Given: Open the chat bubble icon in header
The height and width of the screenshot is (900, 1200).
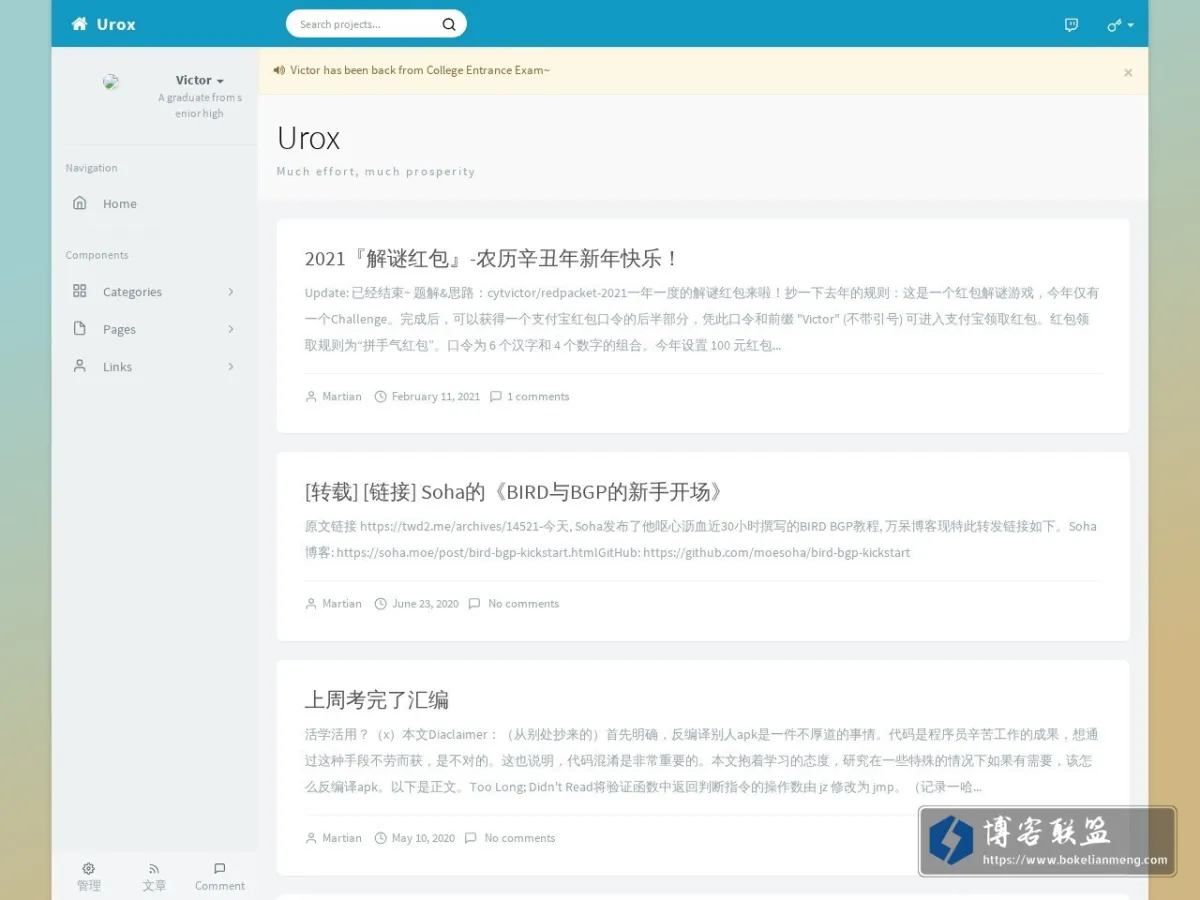Looking at the screenshot, I should point(1071,24).
